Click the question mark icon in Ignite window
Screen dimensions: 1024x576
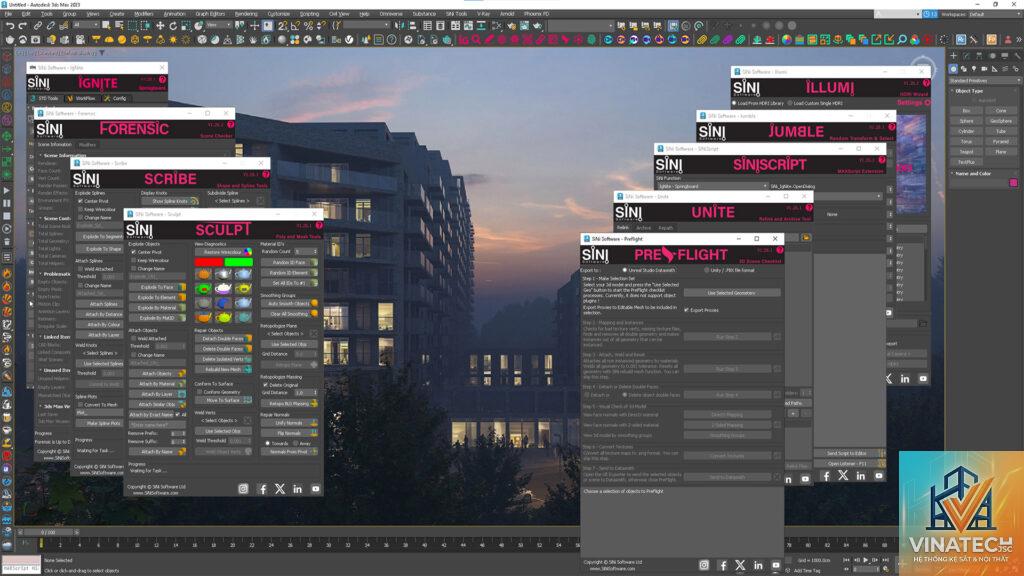pos(163,80)
